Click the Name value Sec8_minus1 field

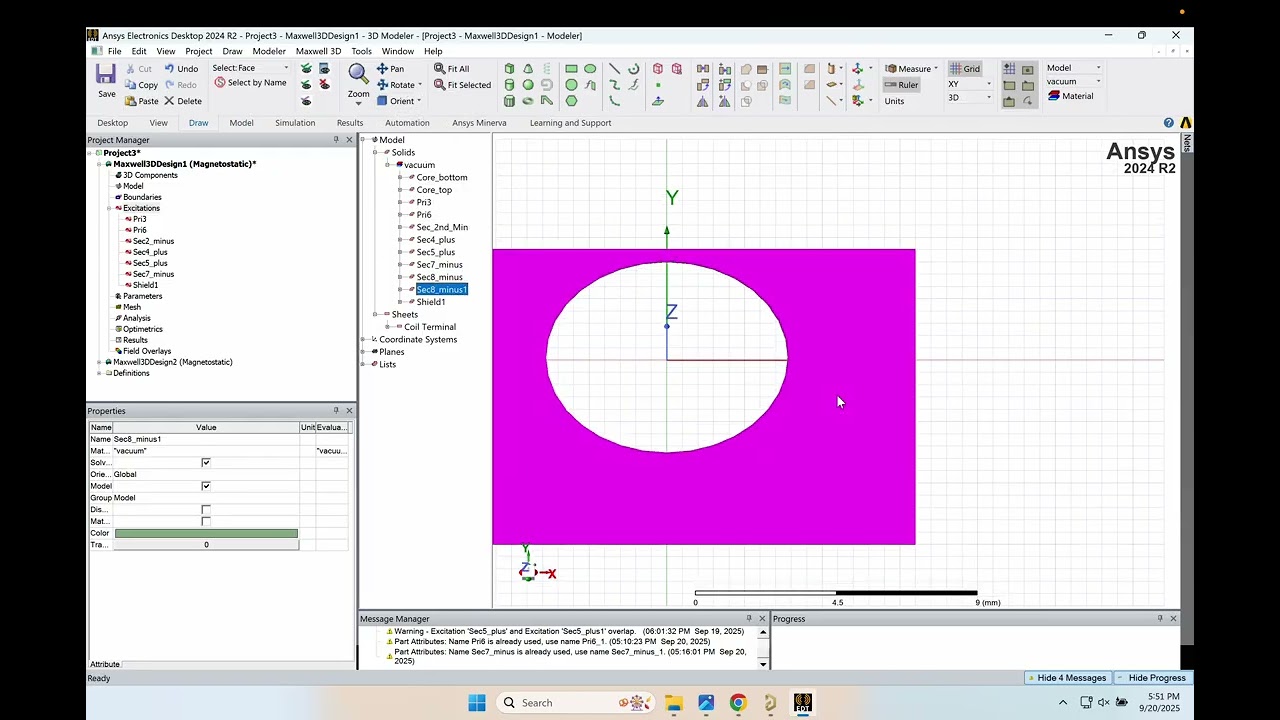pyautogui.click(x=206, y=439)
